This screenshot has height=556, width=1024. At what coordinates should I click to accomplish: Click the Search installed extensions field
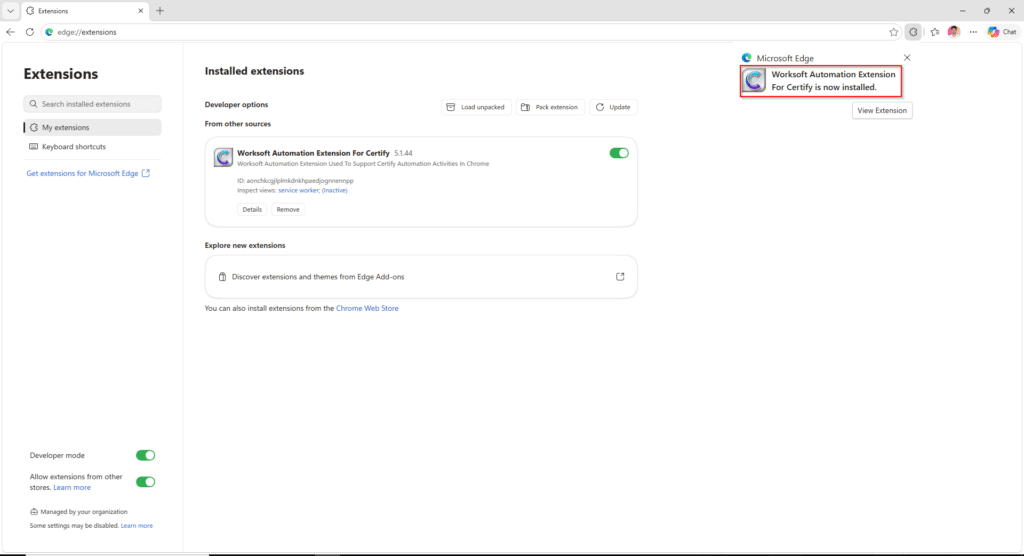click(92, 104)
